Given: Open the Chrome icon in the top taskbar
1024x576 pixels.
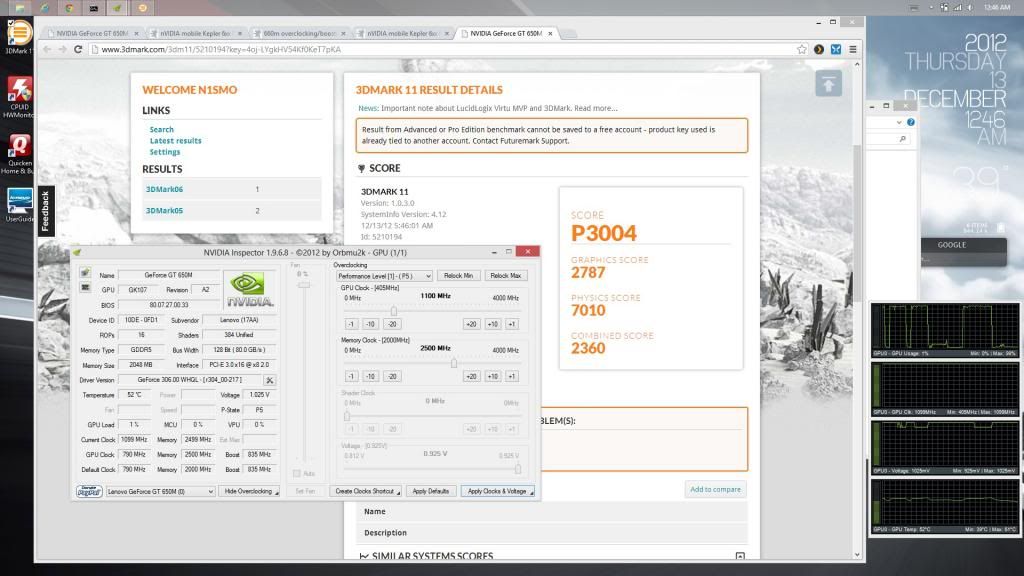Looking at the screenshot, I should pos(68,8).
